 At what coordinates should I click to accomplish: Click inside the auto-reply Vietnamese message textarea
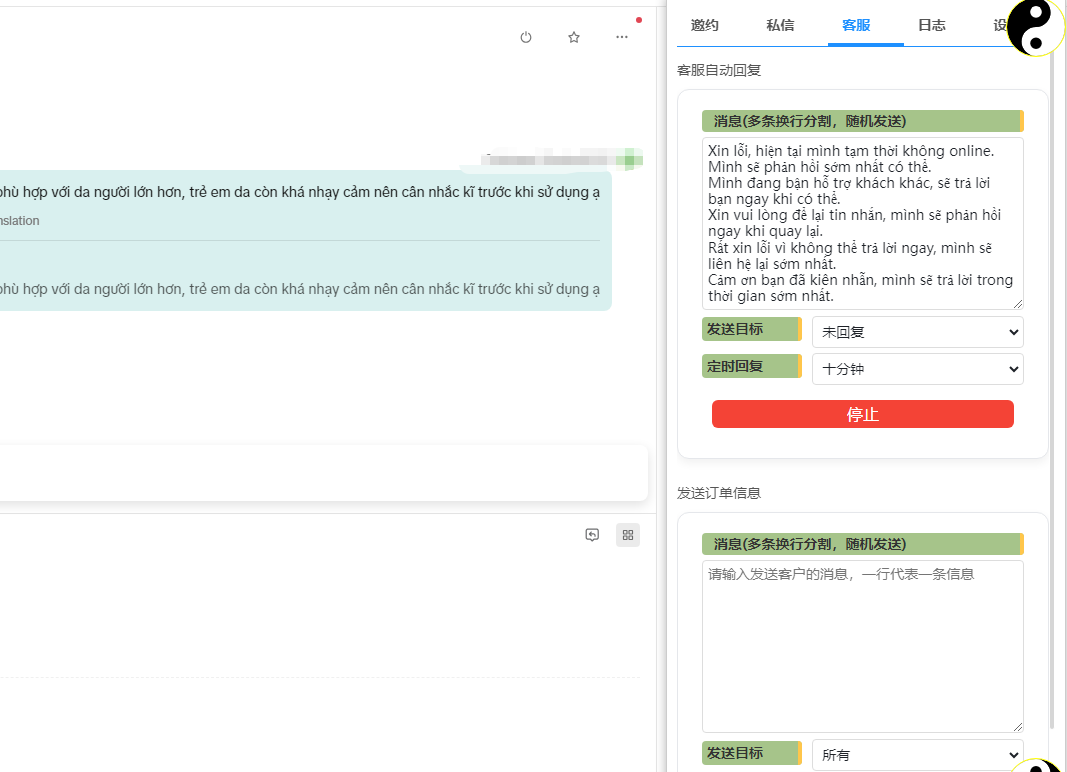coord(862,223)
